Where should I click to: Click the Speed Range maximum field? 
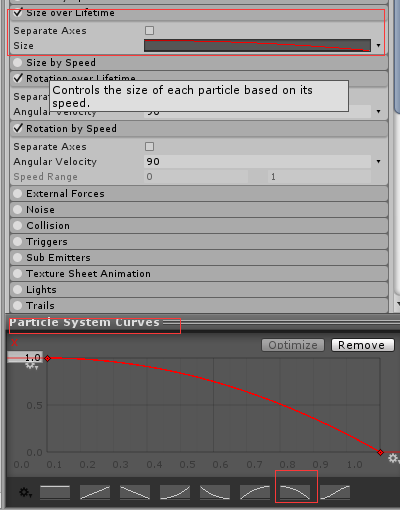(x=319, y=176)
